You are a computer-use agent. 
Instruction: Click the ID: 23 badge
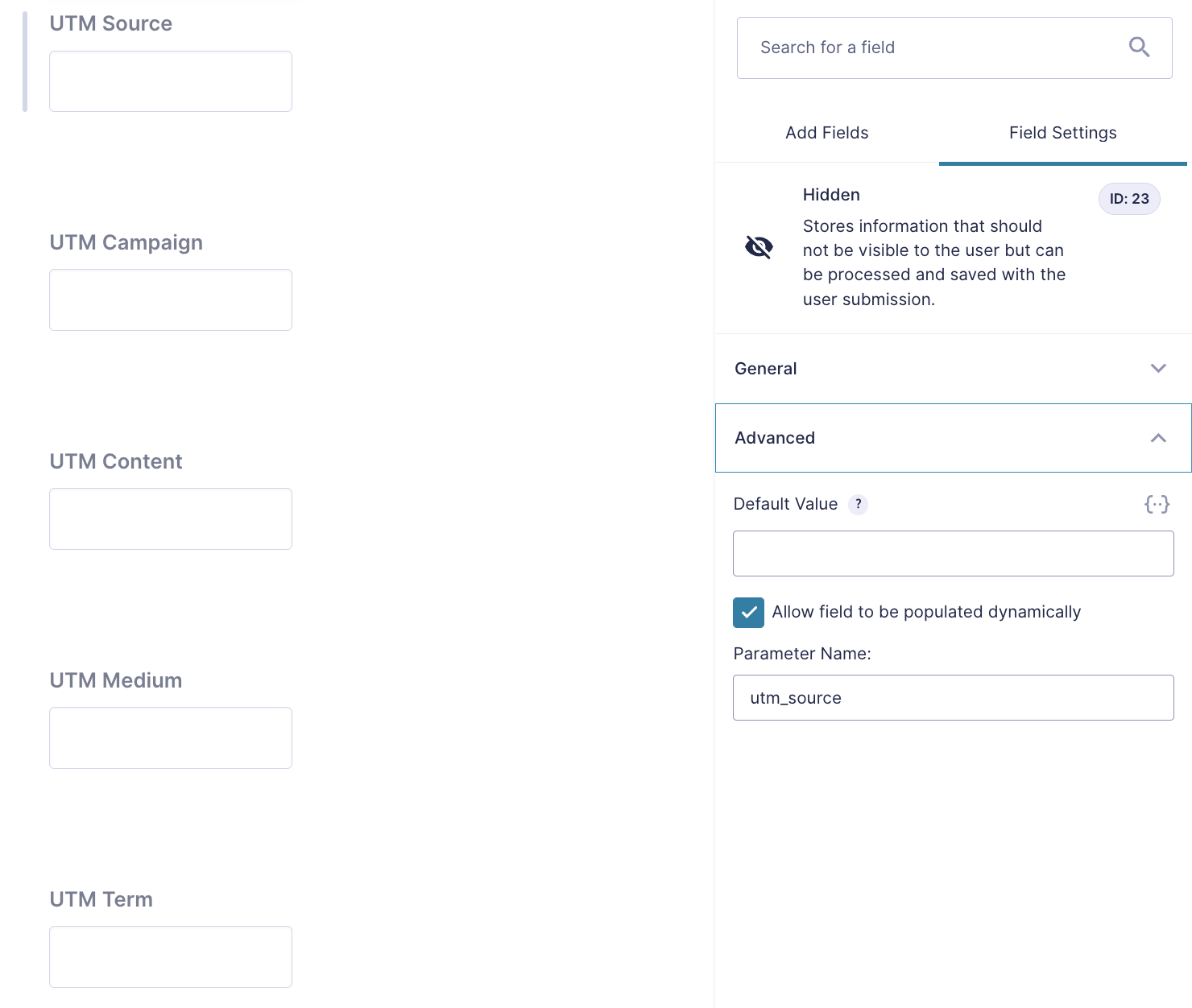(1129, 199)
